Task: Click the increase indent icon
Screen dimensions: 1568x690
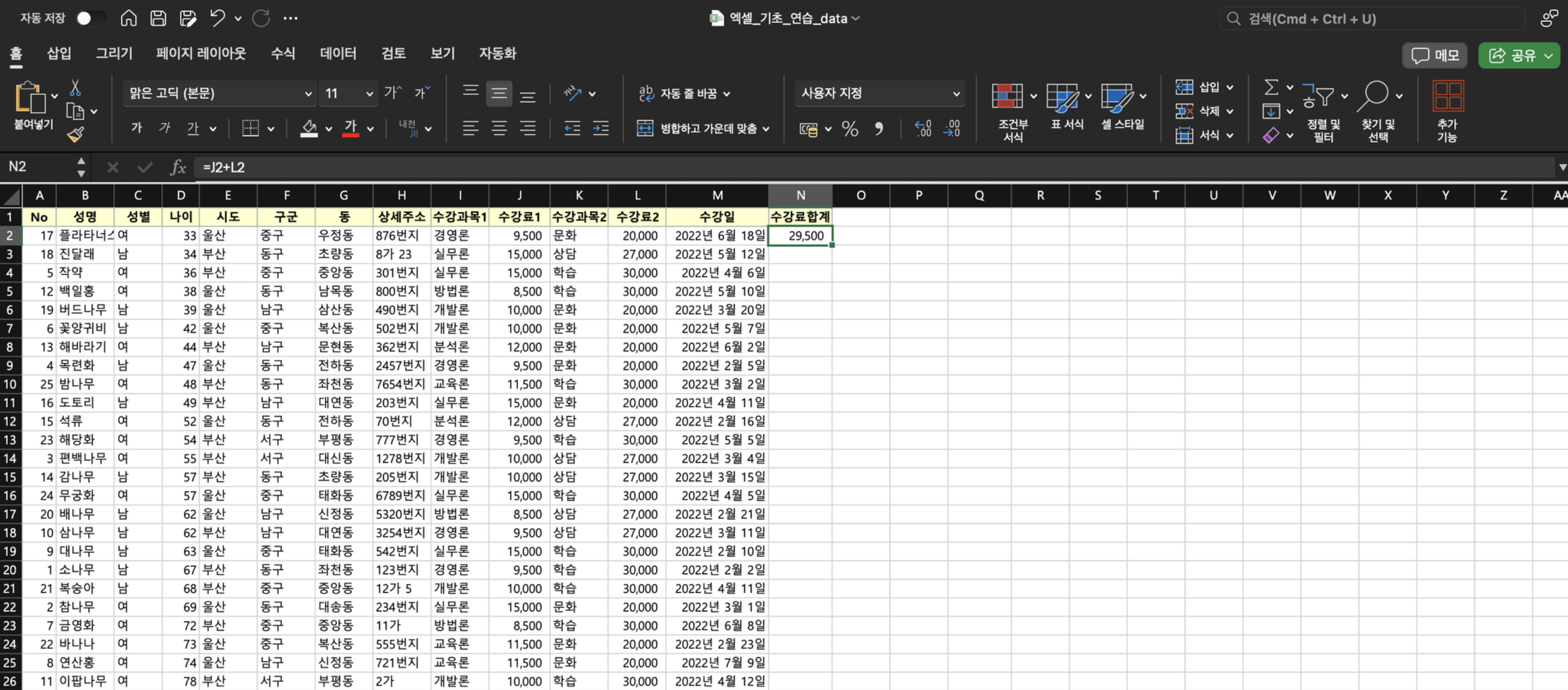Action: click(601, 128)
